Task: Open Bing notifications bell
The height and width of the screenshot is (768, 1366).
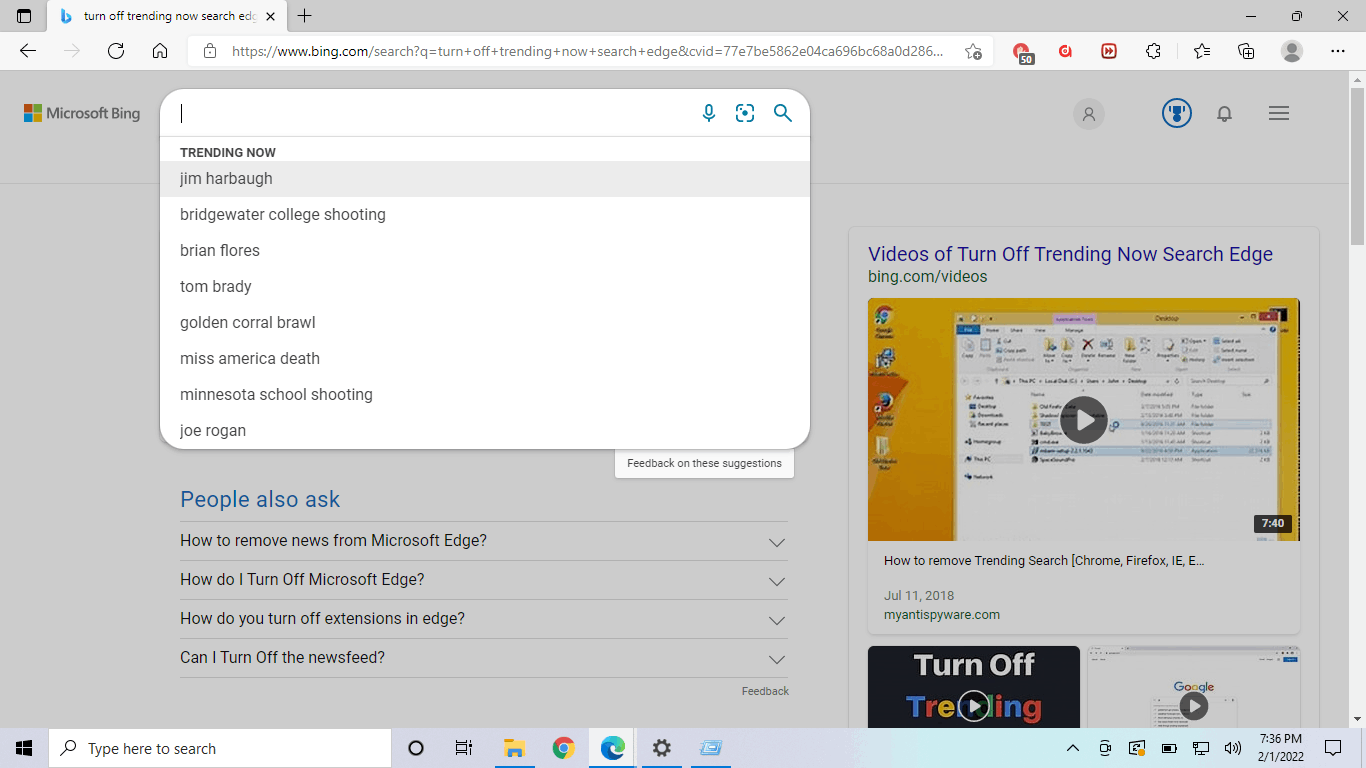Action: 1224,114
